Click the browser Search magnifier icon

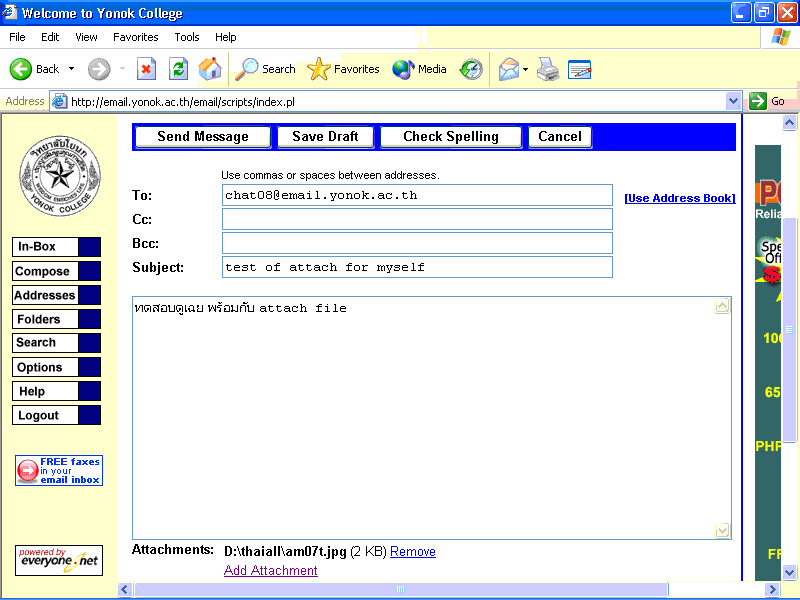tap(247, 69)
